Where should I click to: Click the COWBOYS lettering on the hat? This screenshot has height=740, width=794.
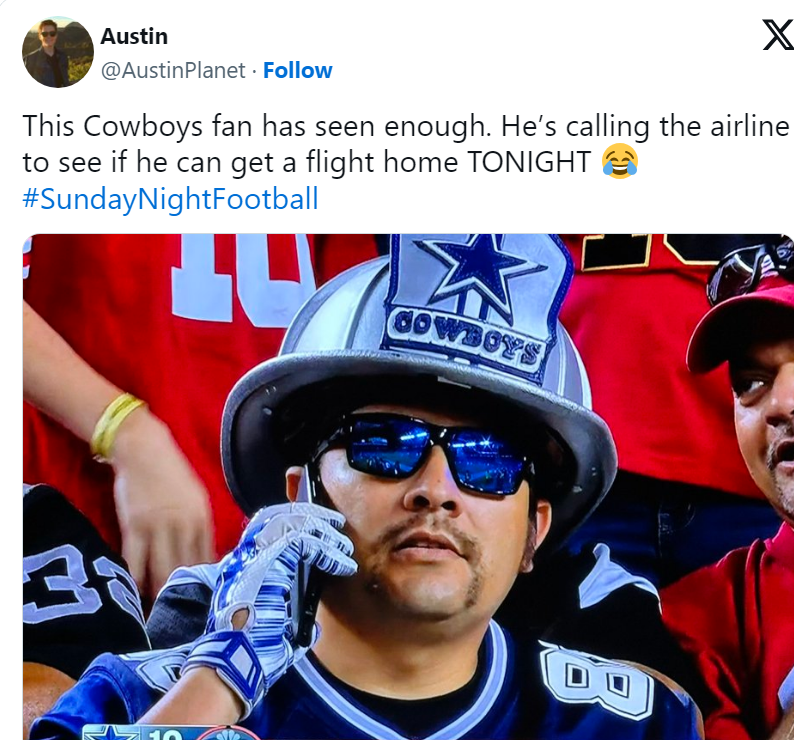click(466, 337)
